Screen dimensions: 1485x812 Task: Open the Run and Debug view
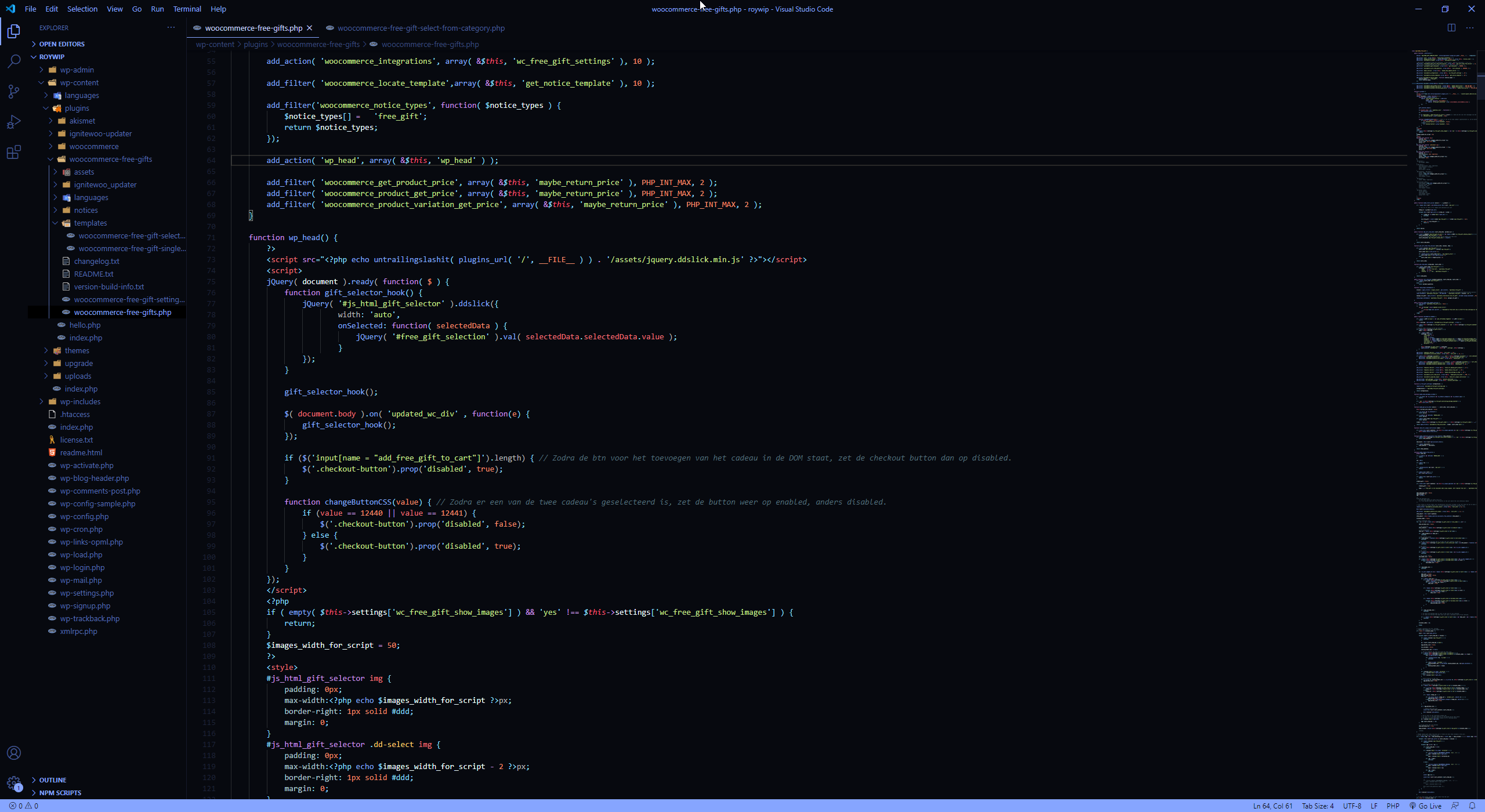(14, 122)
